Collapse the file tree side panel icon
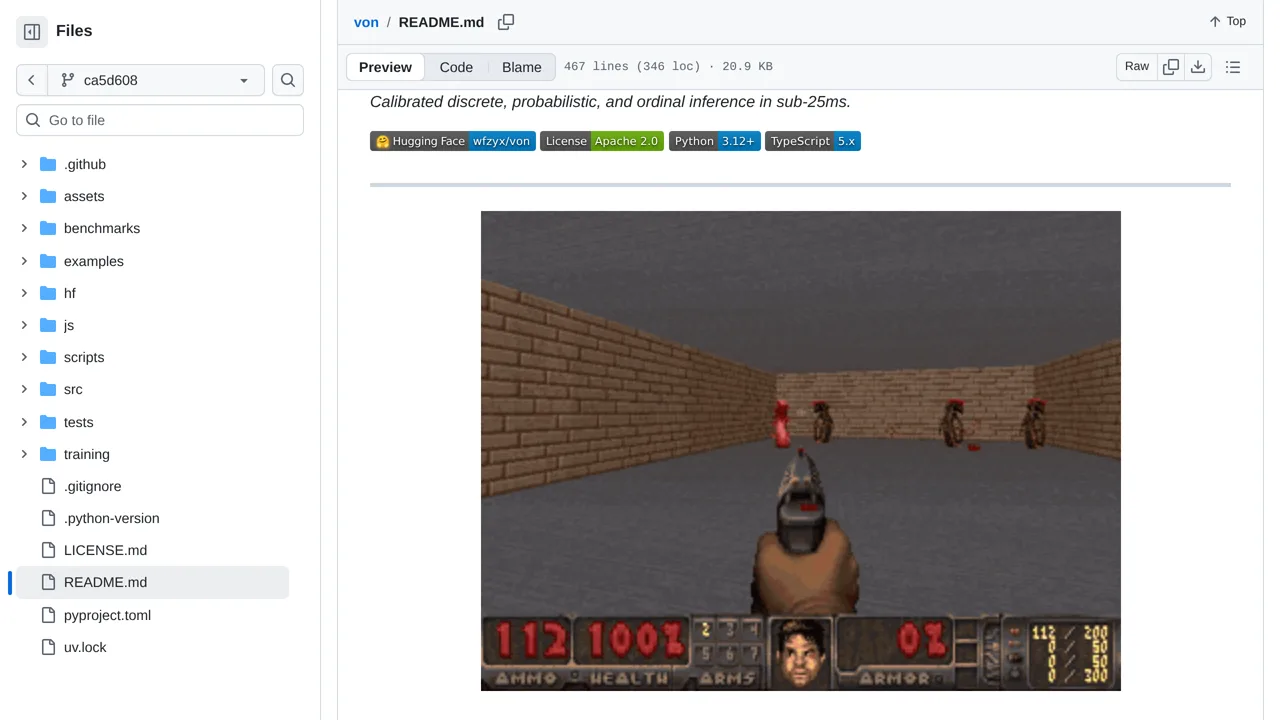The image size is (1280, 720). (x=32, y=32)
